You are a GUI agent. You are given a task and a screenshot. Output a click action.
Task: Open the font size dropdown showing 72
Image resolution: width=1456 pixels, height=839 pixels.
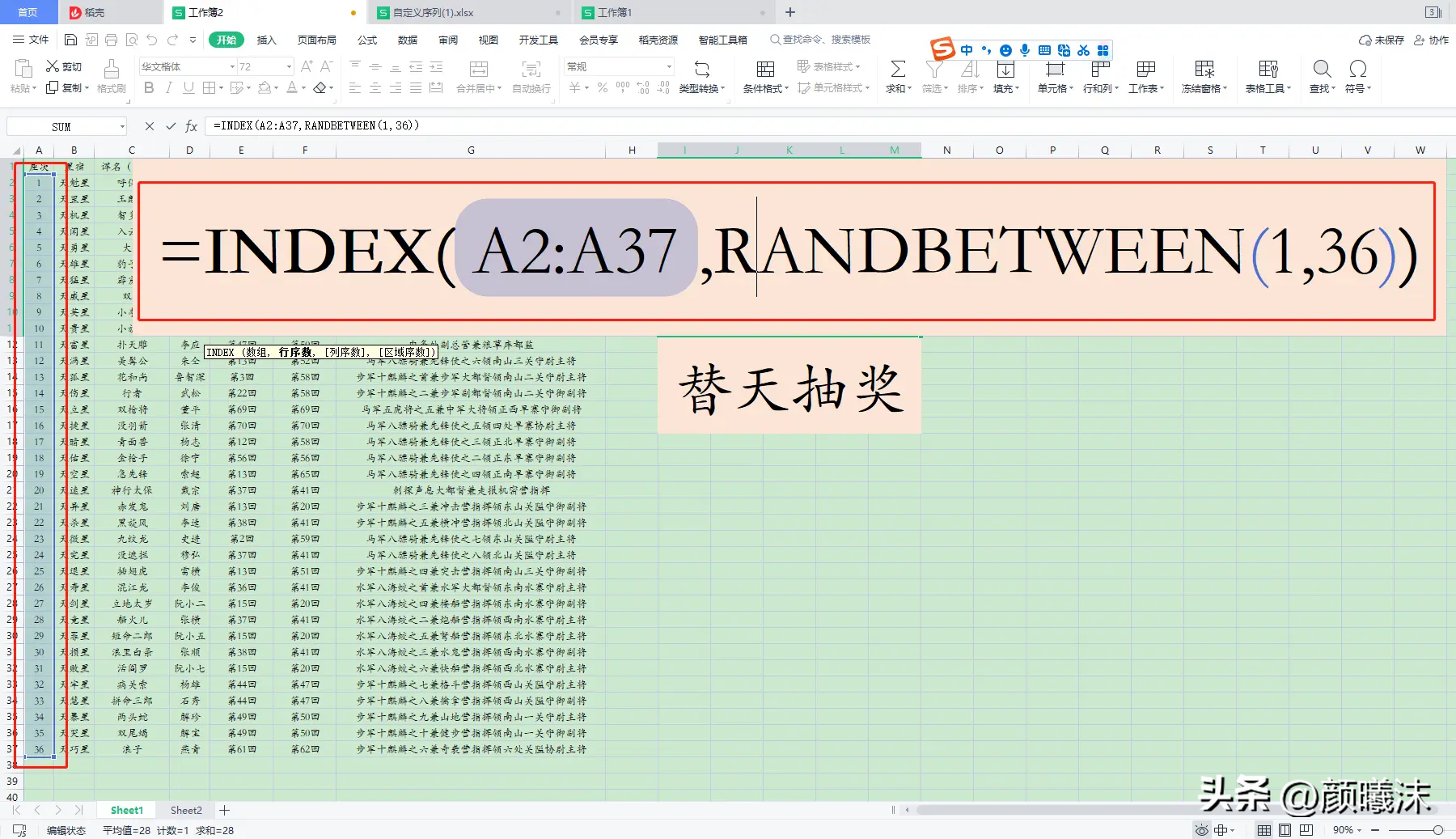[289, 66]
